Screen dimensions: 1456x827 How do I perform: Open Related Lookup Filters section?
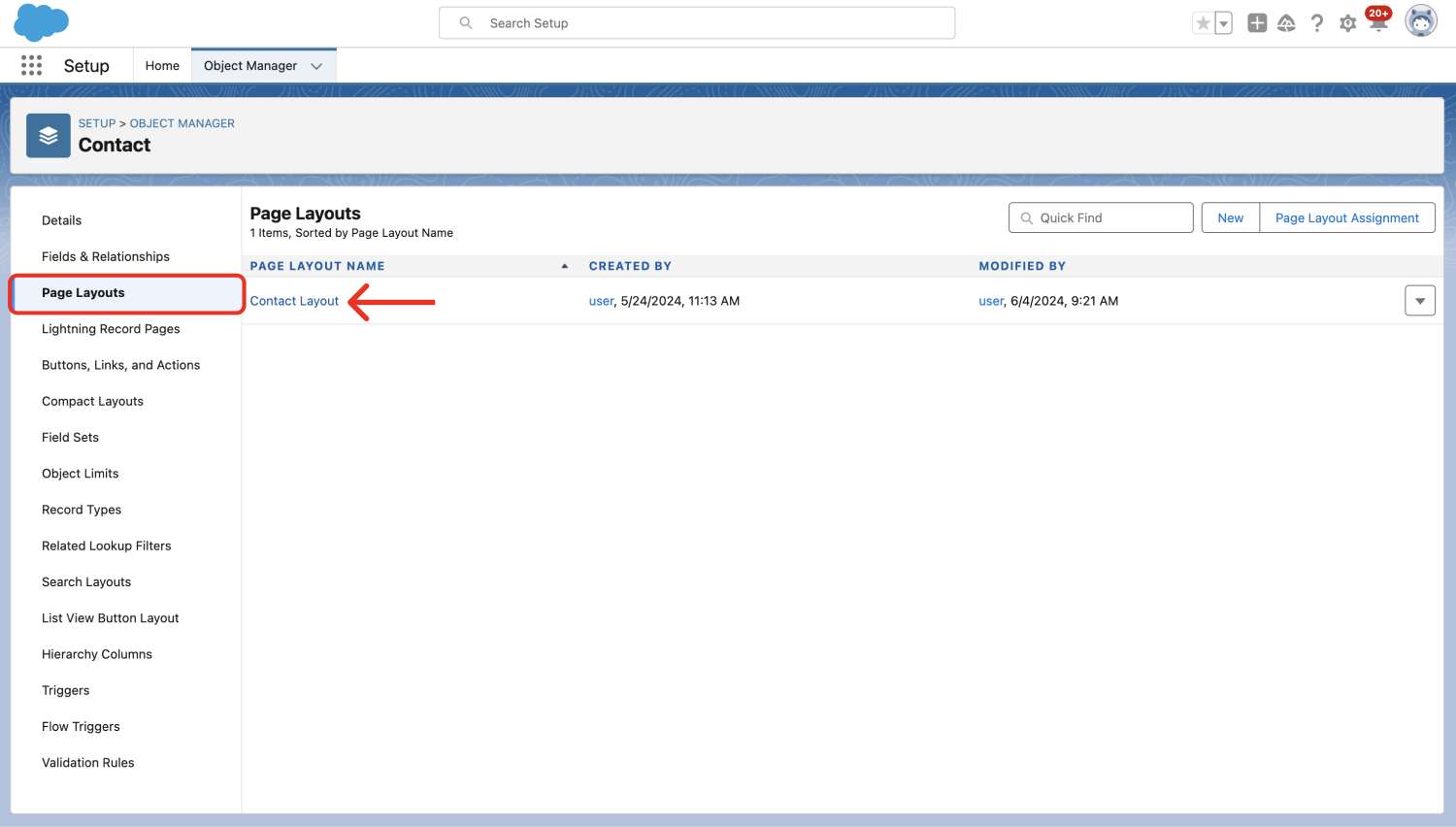[107, 546]
